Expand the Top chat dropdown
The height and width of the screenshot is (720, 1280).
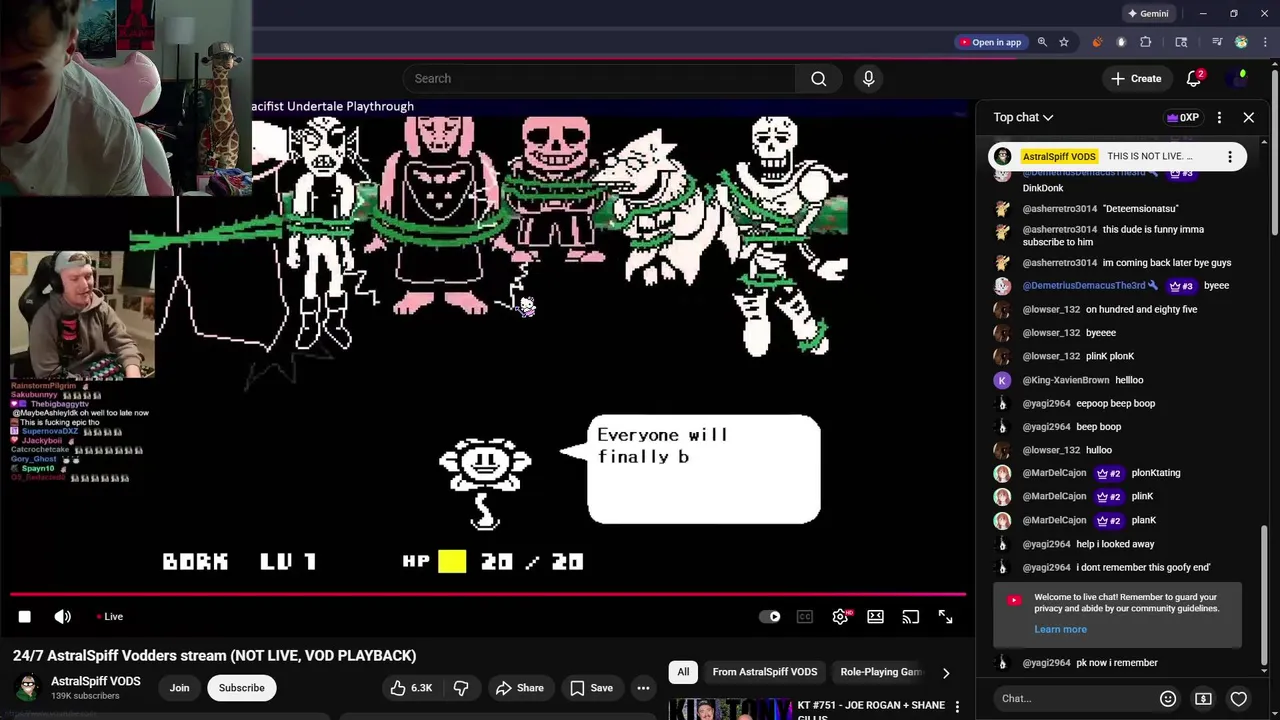tap(1023, 117)
